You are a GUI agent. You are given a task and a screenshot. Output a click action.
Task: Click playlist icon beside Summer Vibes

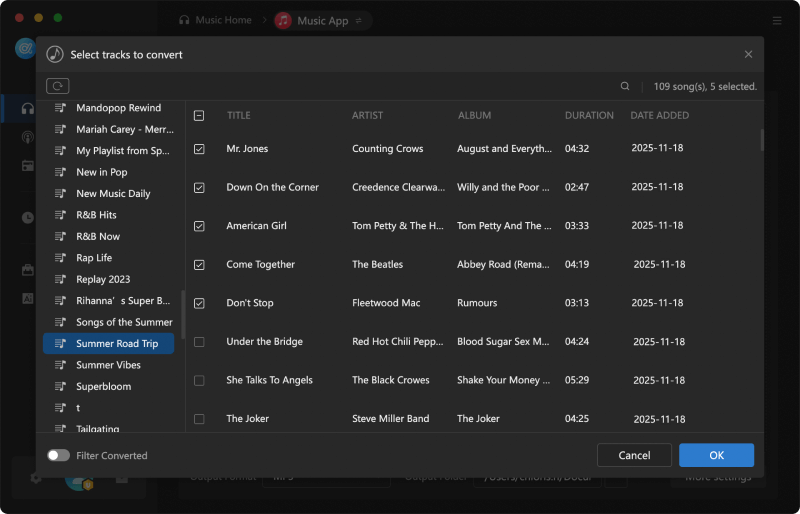click(60, 365)
